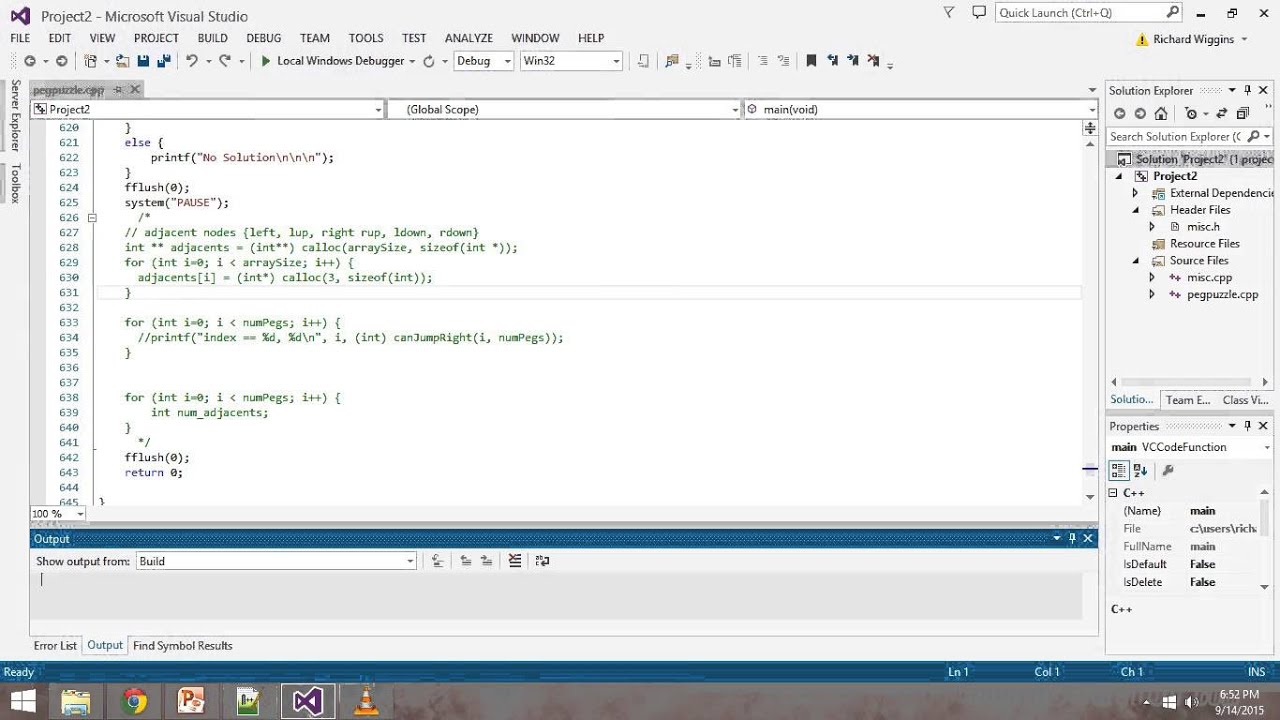Screen dimensions: 1280x720
Task: Toggle auto hide pin on Solution Explorer panel
Action: click(x=1247, y=90)
